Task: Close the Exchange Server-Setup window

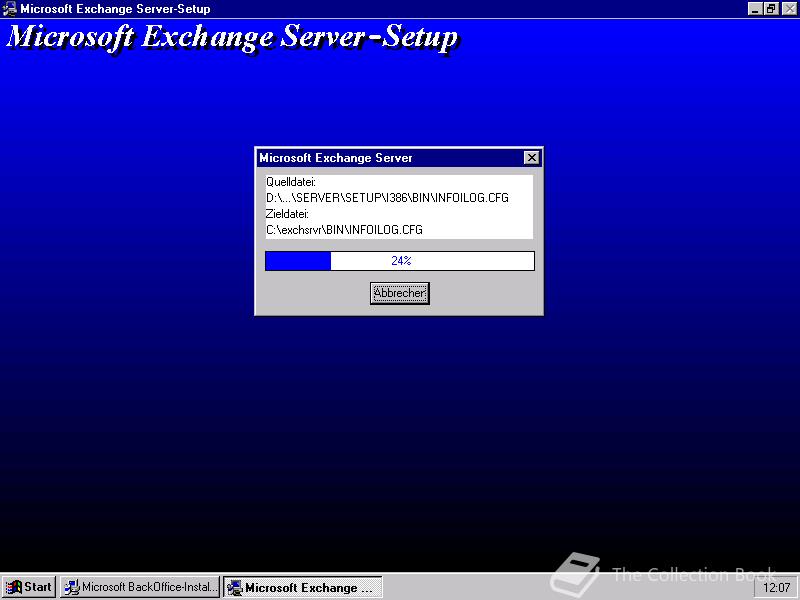Action: tap(789, 9)
